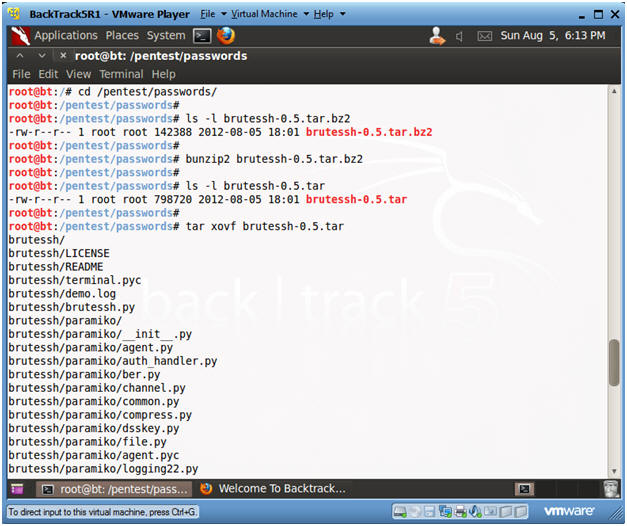Viewport: 627px width, 526px height.
Task: Click the Sun Aug 5 6:13 PM clock
Action: (x=553, y=36)
